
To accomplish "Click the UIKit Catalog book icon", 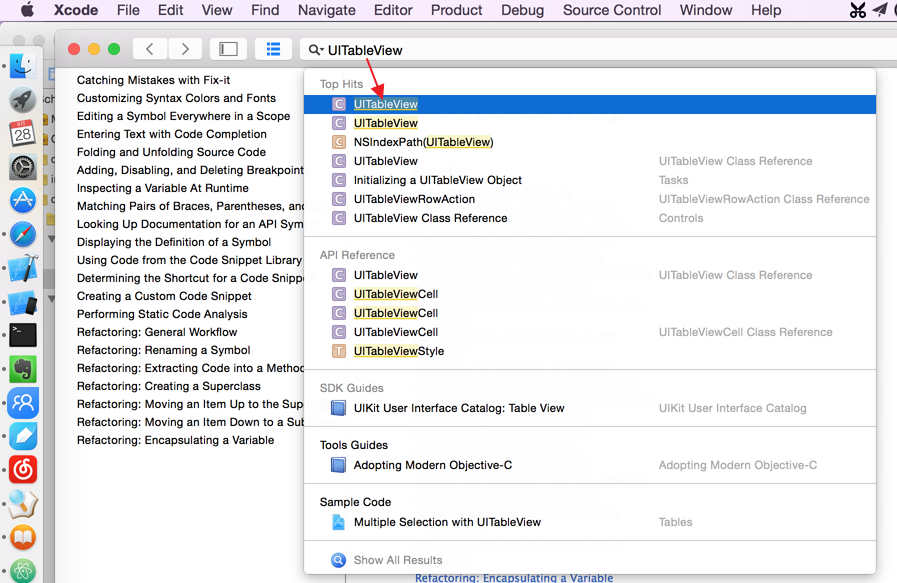I will click(339, 409).
